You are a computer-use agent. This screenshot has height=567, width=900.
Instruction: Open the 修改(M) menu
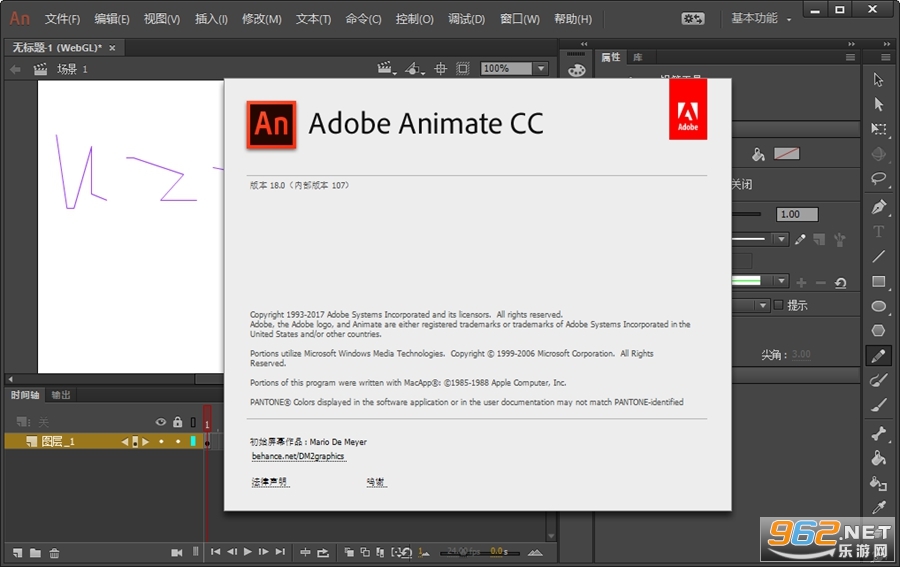point(262,19)
